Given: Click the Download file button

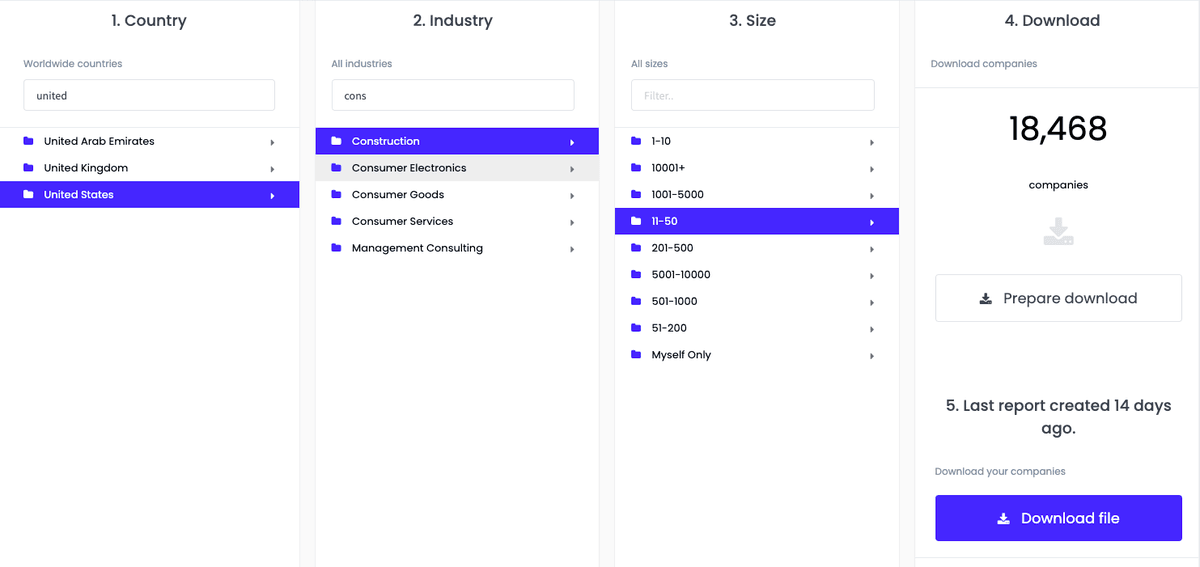Looking at the screenshot, I should point(1058,518).
